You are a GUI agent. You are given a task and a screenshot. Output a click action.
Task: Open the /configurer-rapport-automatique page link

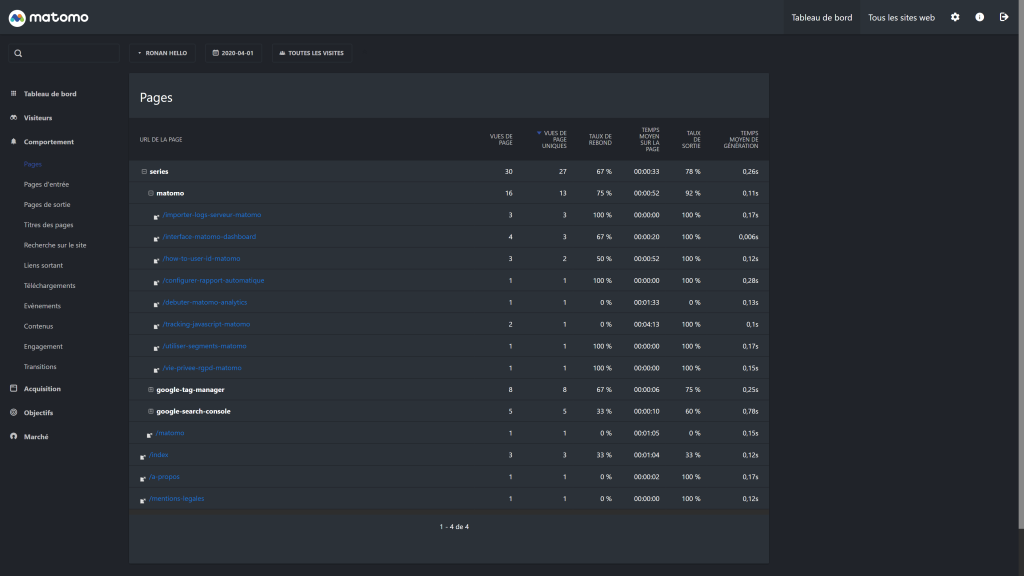pos(214,281)
